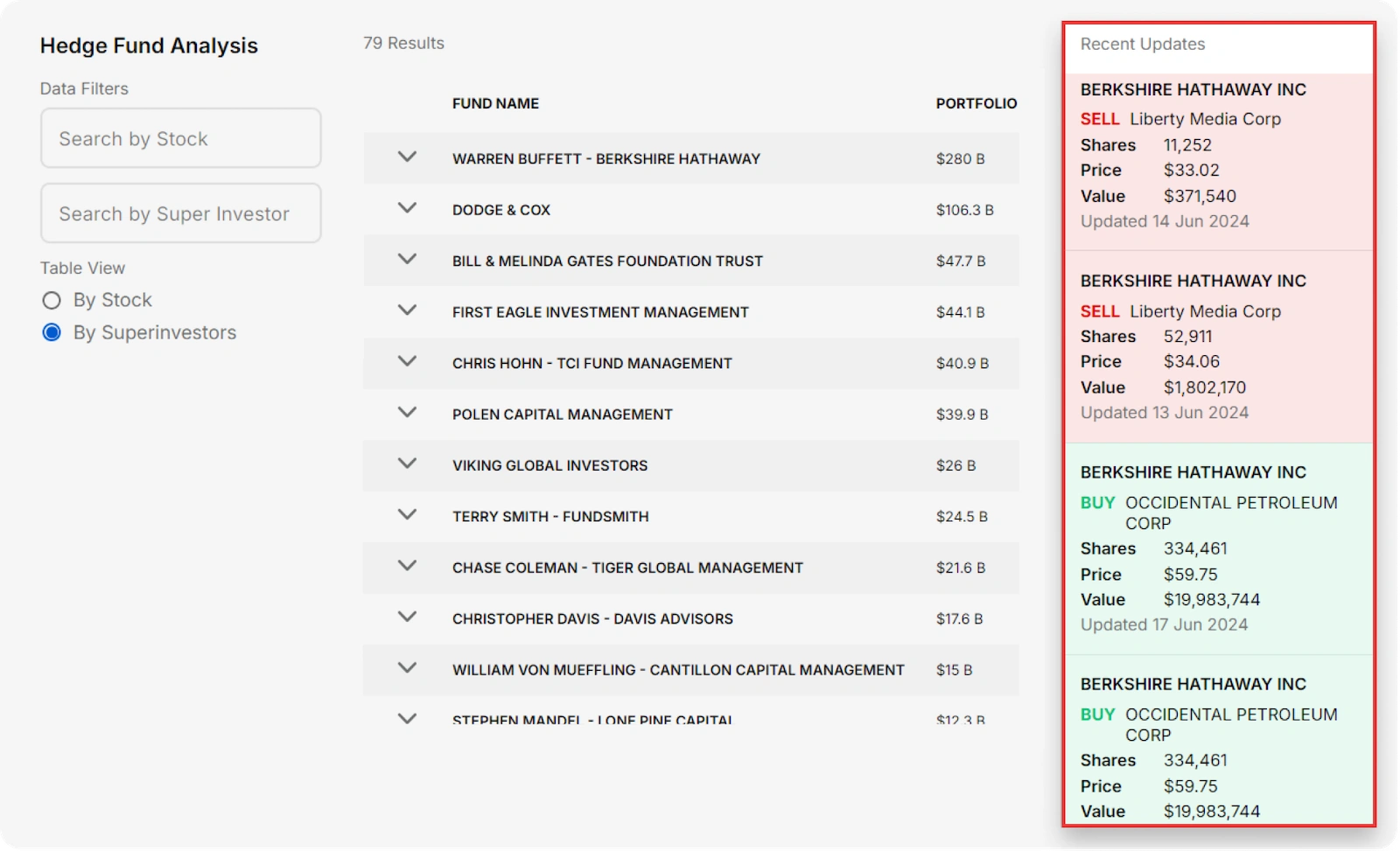
Task: Click the PORTFOLIO column header
Action: pos(976,103)
